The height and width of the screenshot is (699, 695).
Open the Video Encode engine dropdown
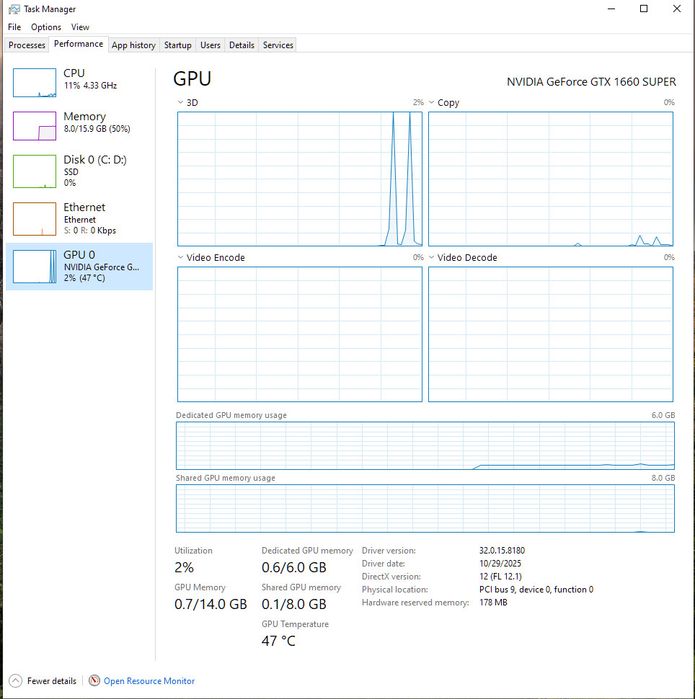[x=180, y=257]
